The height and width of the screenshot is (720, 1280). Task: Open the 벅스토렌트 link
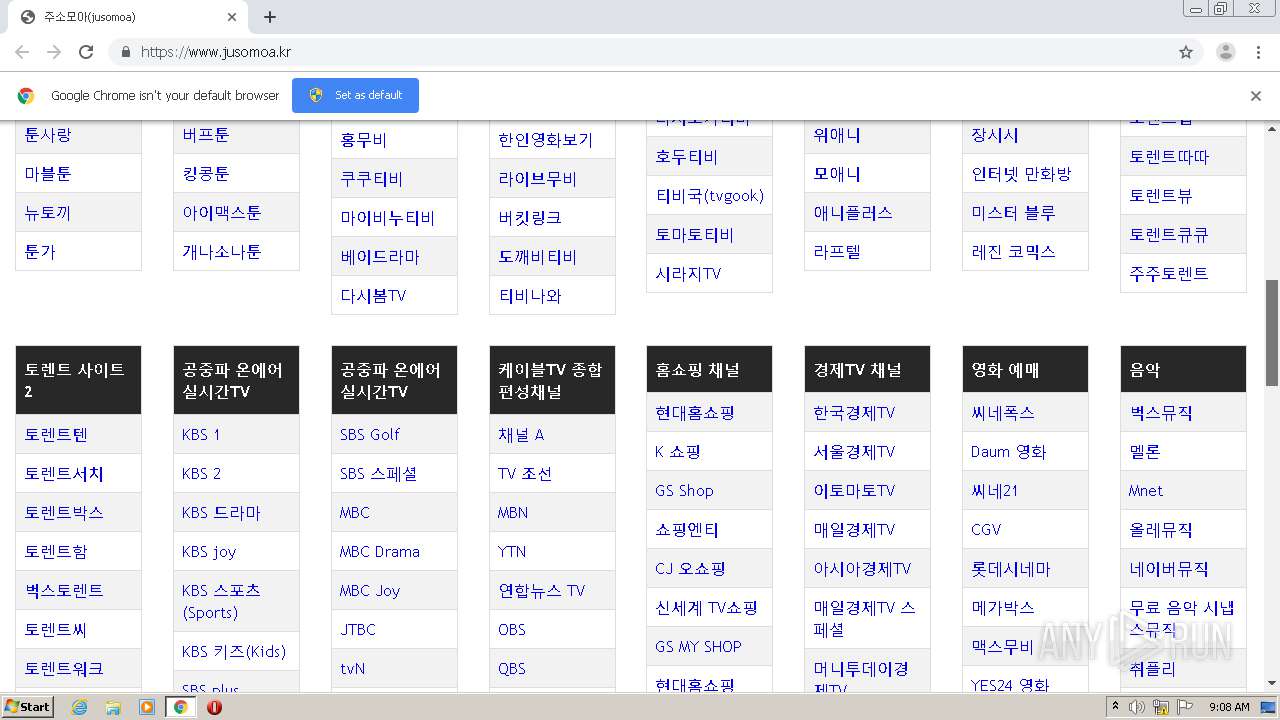[x=64, y=591]
